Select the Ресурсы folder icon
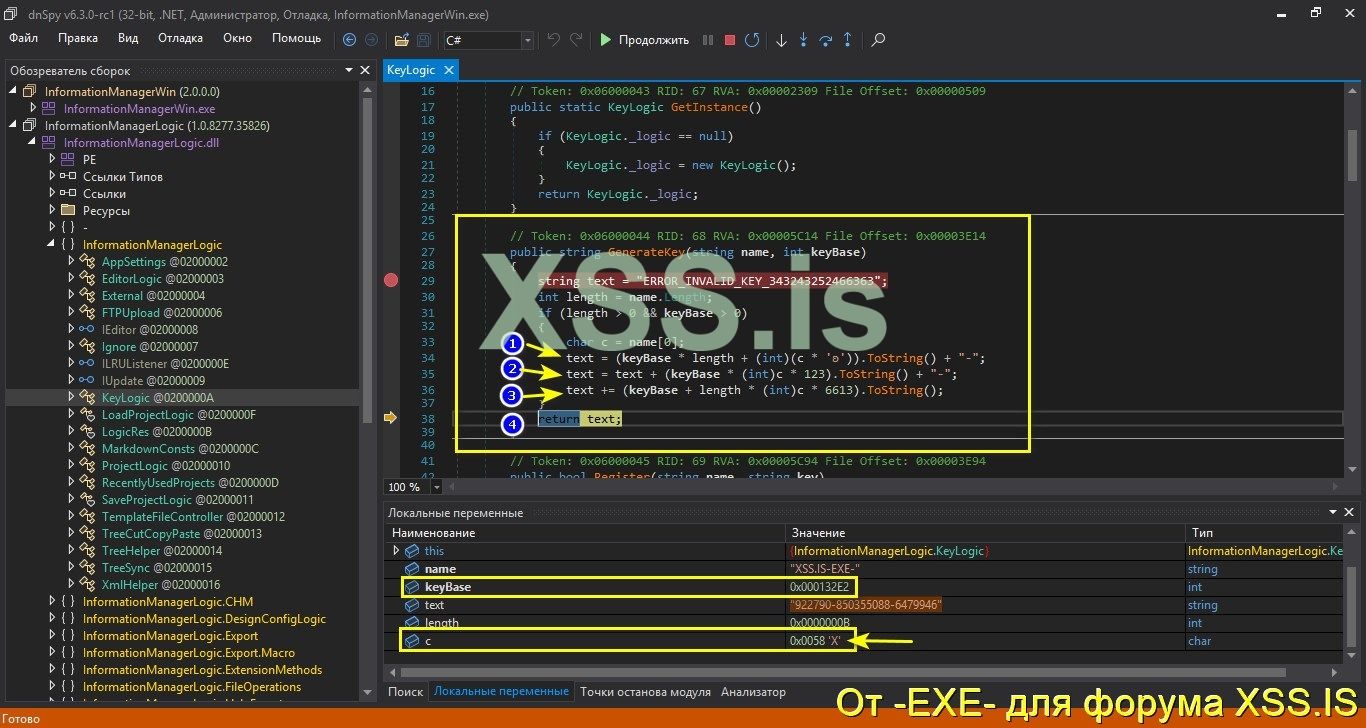 pos(68,210)
